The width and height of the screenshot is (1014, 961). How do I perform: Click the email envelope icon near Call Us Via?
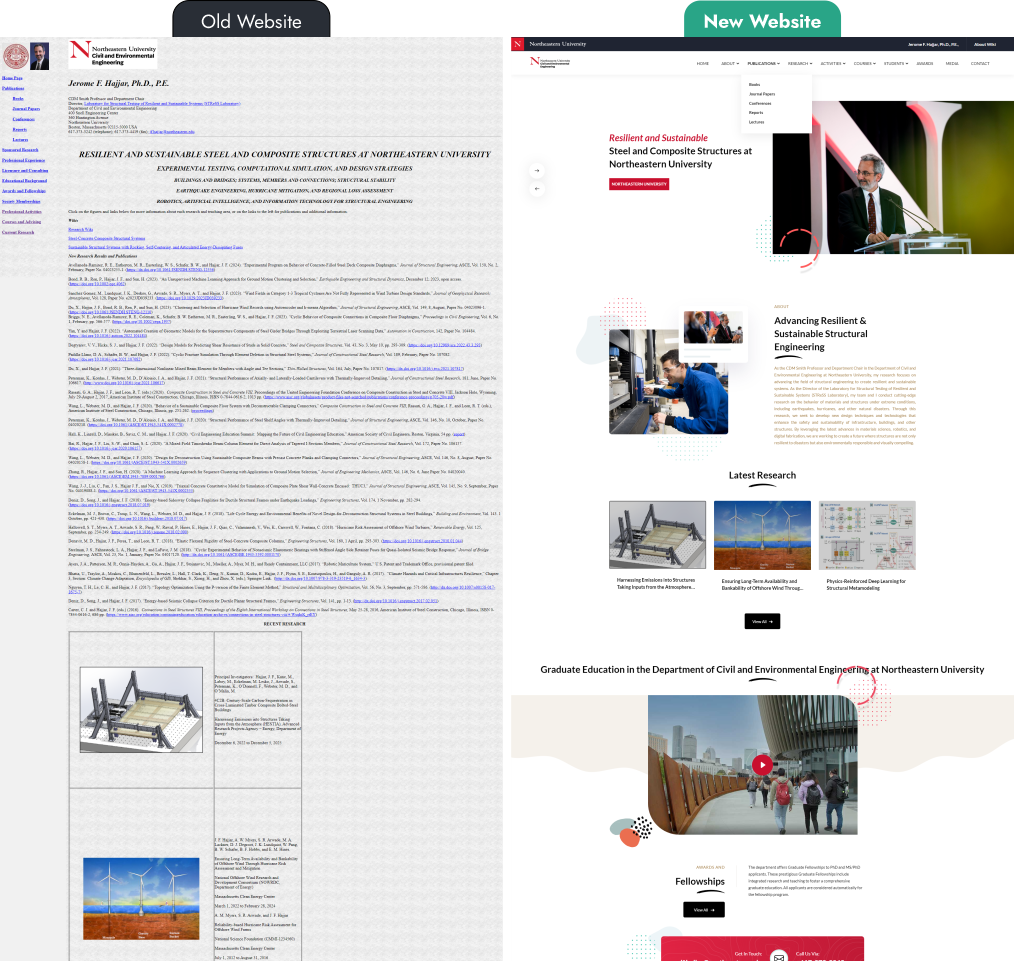[779, 957]
